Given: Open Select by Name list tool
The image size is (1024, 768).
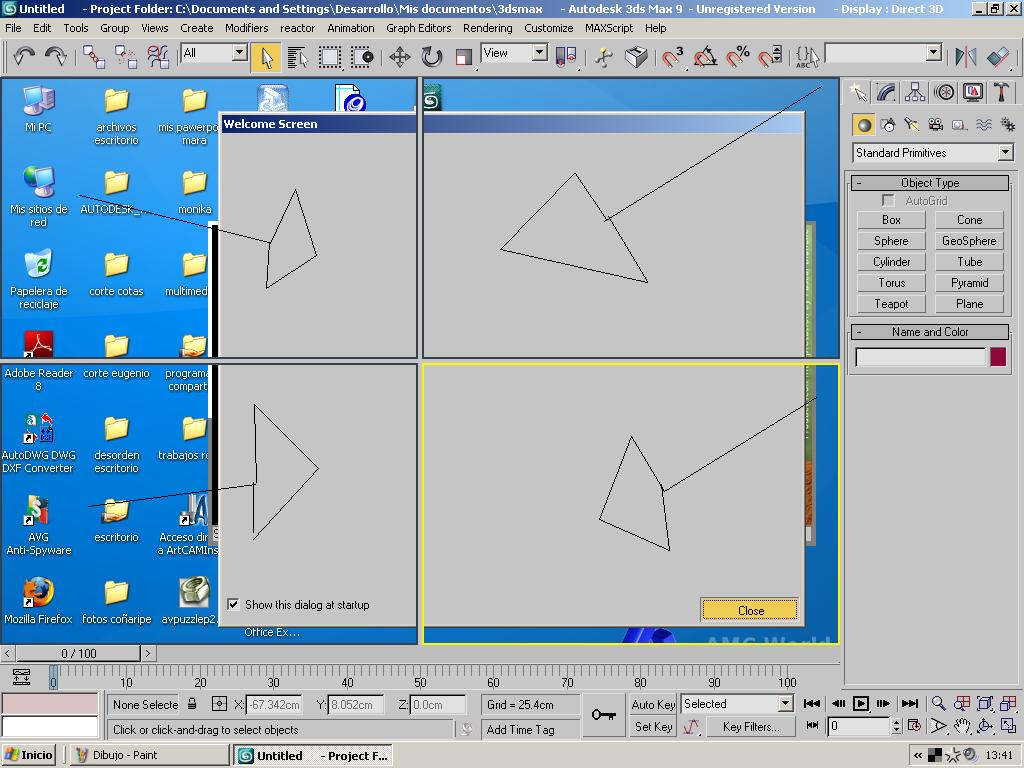Looking at the screenshot, I should tap(298, 57).
